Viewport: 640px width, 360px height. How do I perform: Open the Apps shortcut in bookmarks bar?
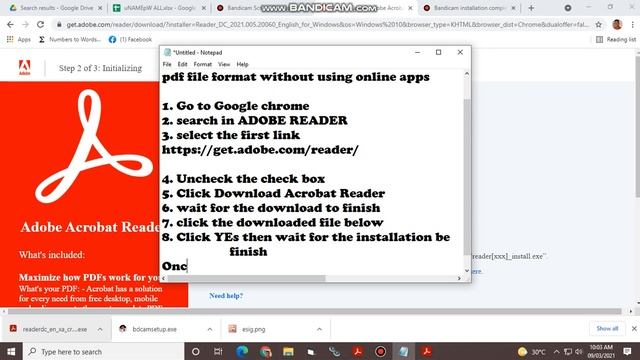click(19, 39)
